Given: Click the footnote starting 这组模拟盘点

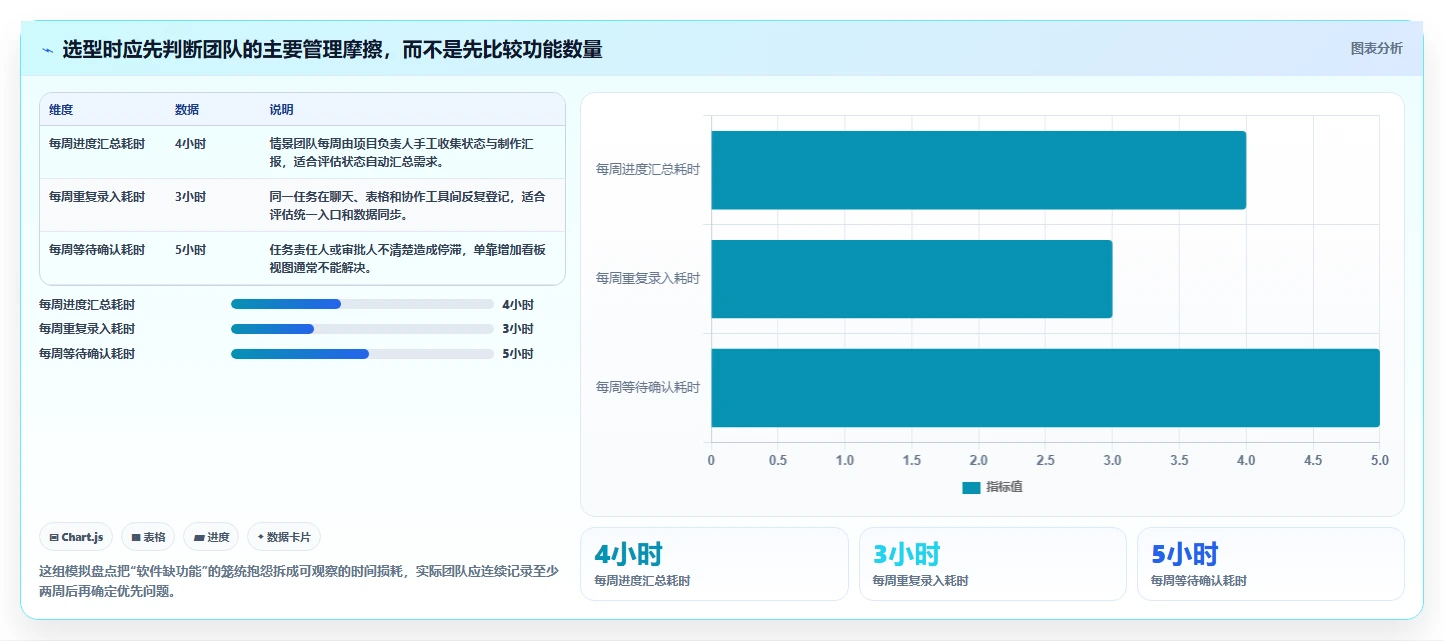Looking at the screenshot, I should click(x=298, y=581).
